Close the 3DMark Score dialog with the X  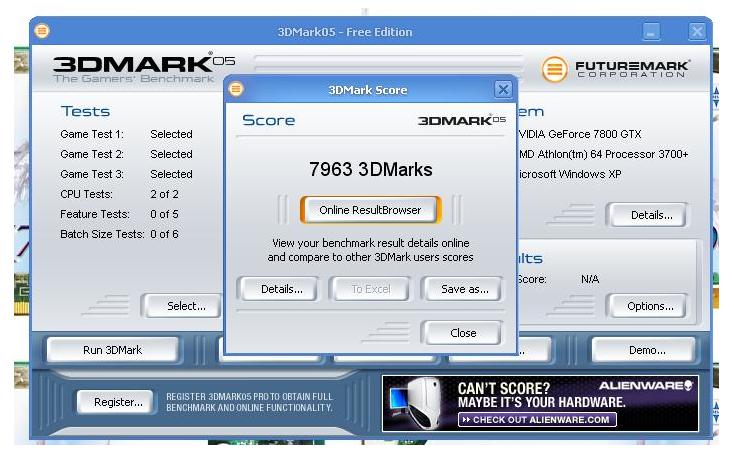click(503, 89)
